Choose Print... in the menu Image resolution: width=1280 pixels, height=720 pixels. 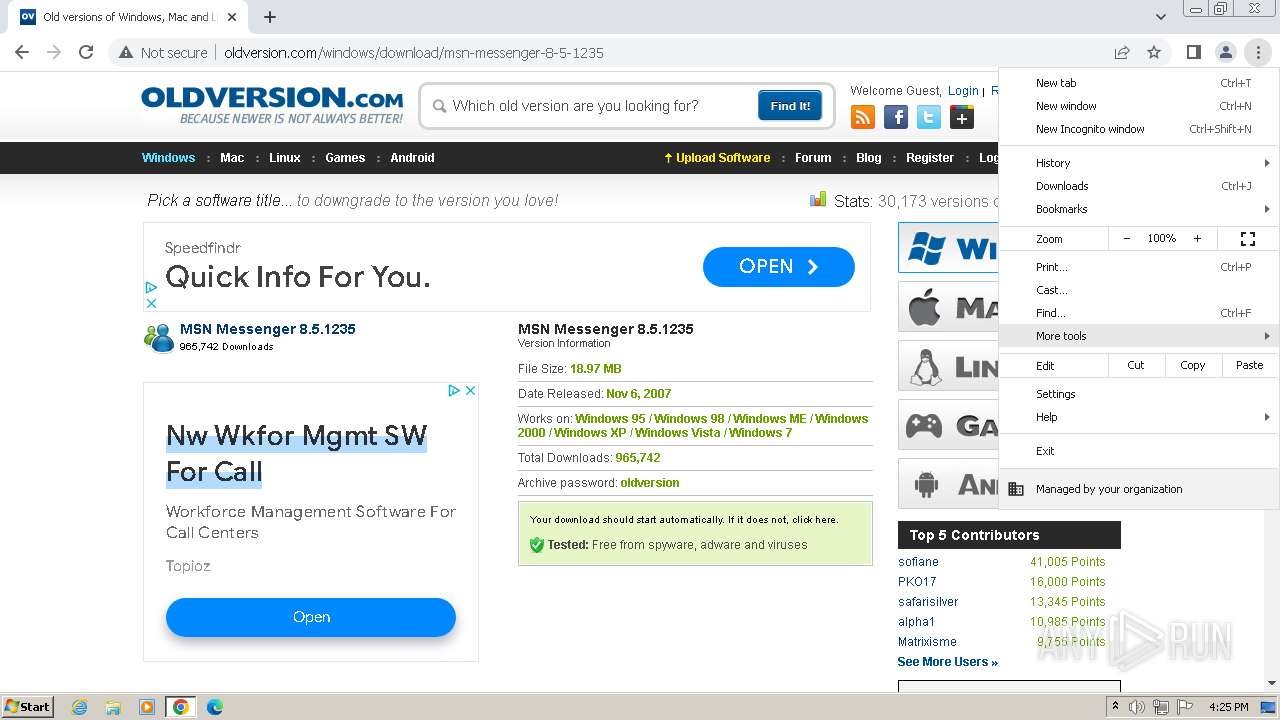[x=1139, y=267]
